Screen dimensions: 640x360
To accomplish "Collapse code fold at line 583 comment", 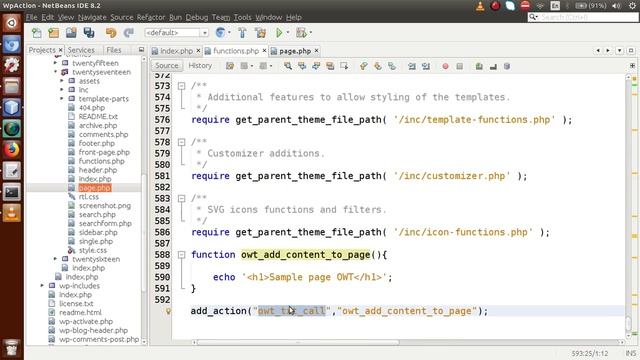I will point(181,198).
